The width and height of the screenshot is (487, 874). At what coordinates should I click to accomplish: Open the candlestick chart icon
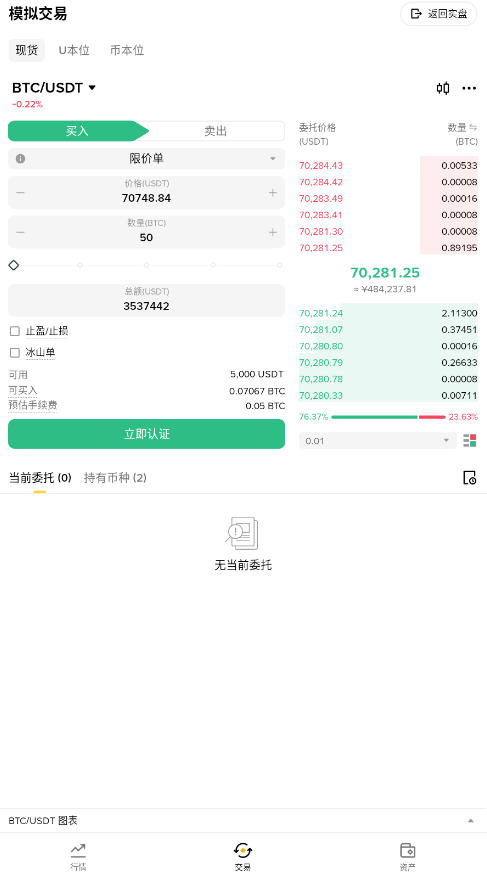(443, 88)
